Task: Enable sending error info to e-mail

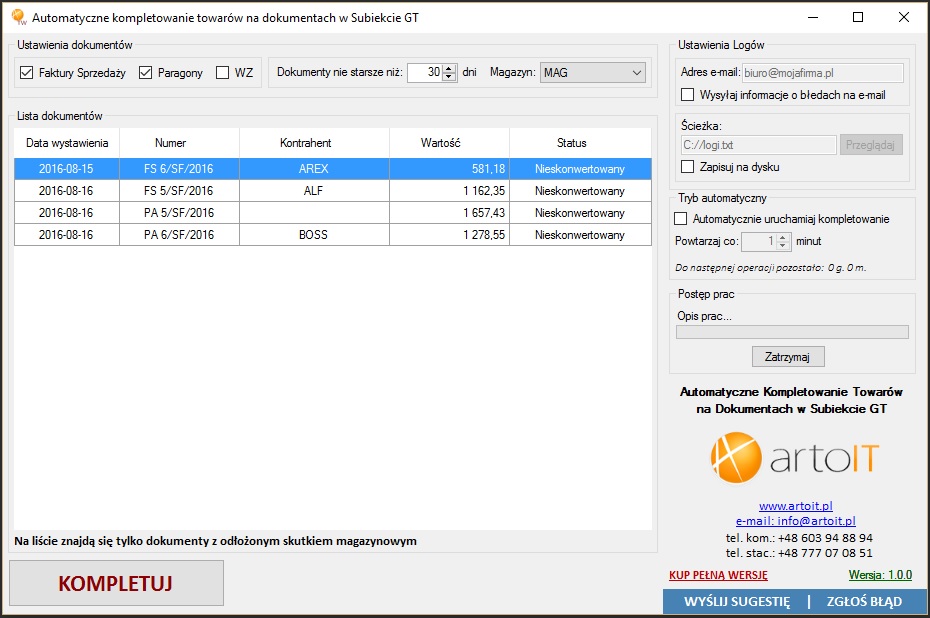Action: 687,95
